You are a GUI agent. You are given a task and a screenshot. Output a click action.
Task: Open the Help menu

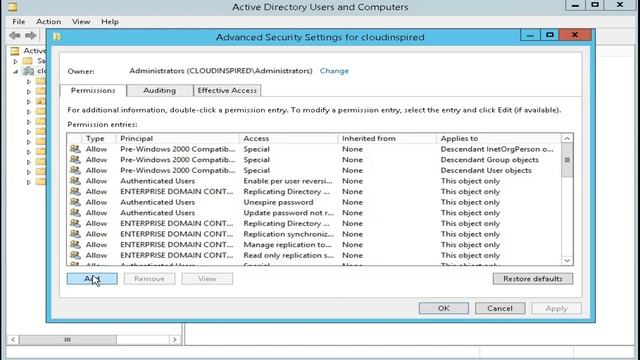110,22
